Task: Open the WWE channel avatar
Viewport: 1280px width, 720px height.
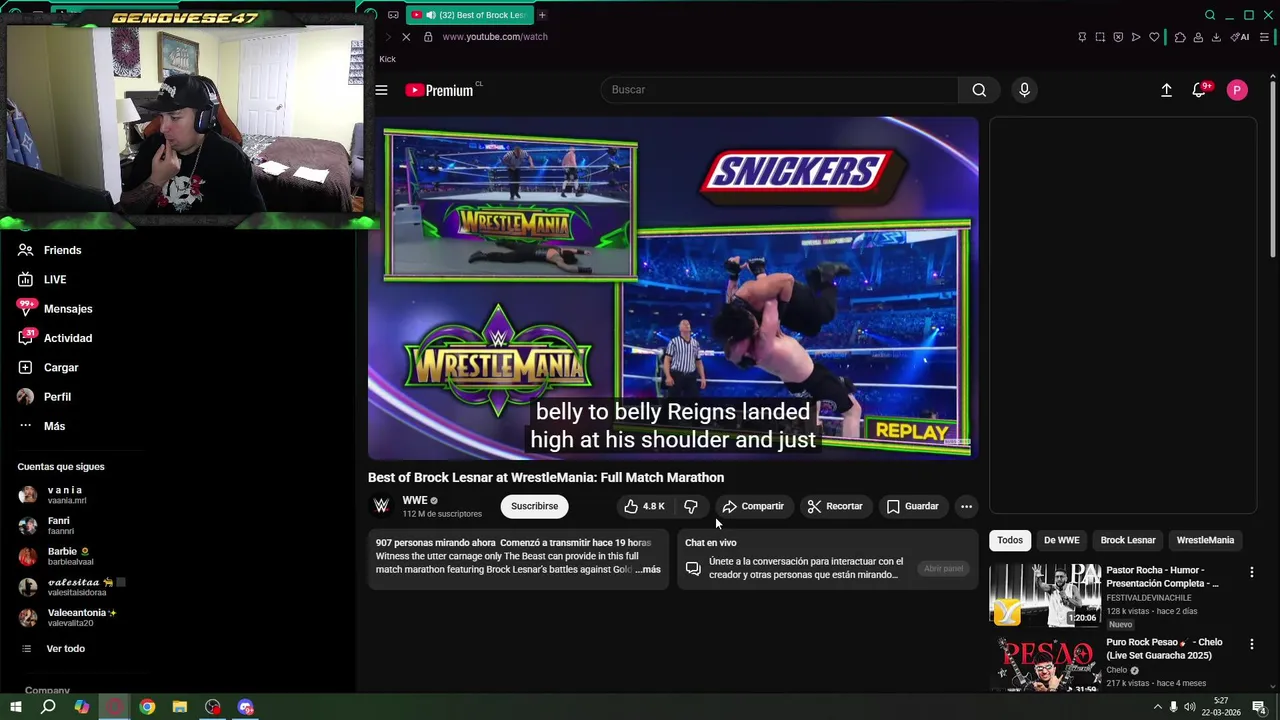Action: (x=381, y=506)
